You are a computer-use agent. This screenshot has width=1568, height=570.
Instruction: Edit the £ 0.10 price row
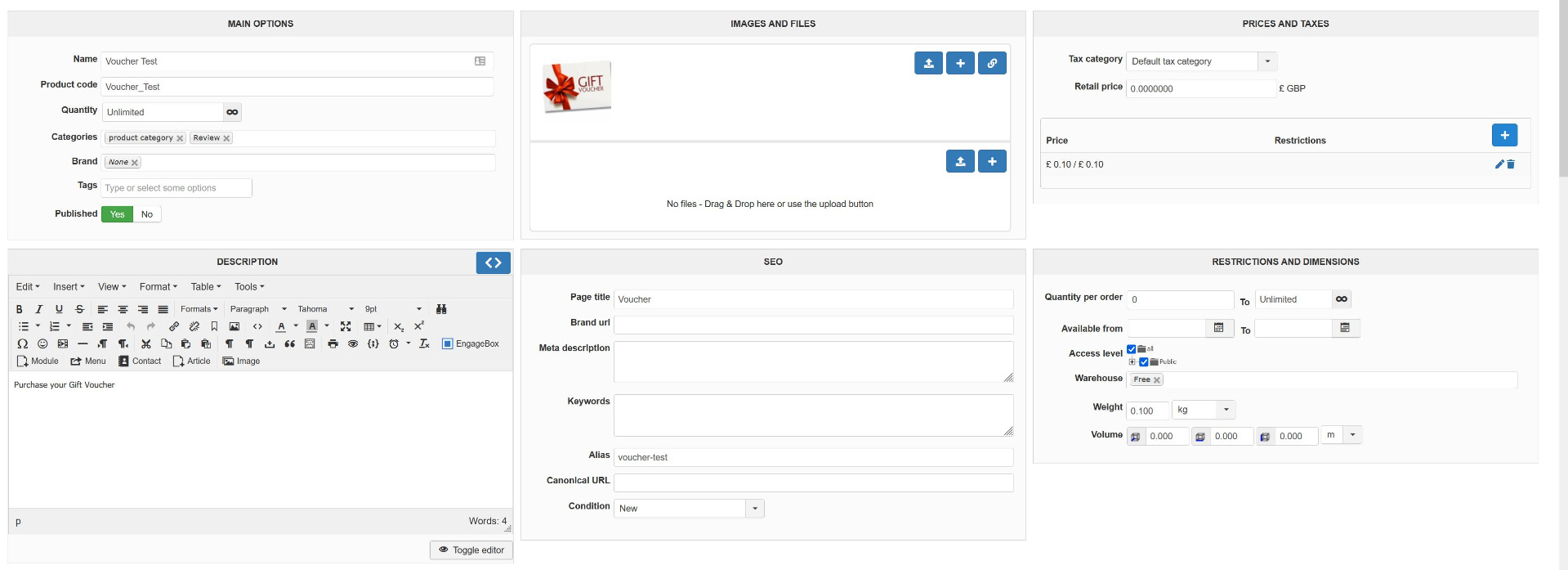(x=1499, y=164)
